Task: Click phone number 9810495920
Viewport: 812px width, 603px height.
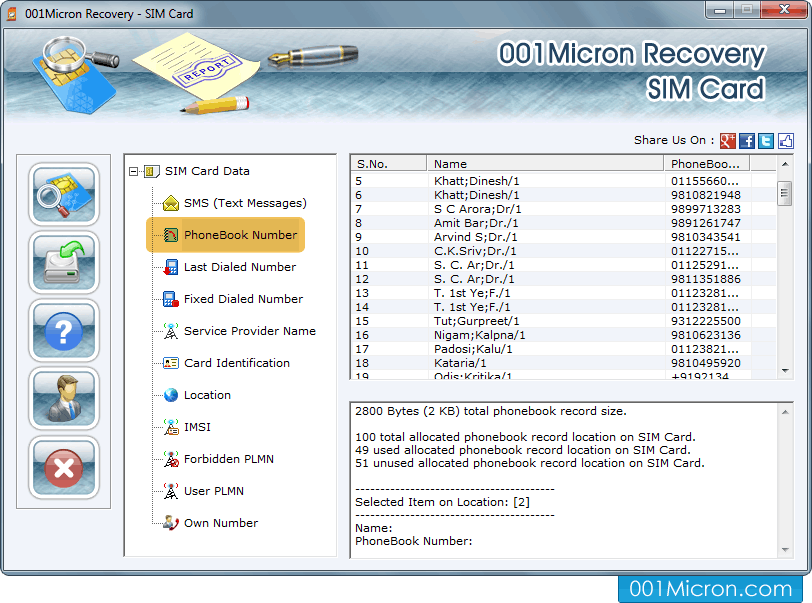Action: (x=706, y=363)
